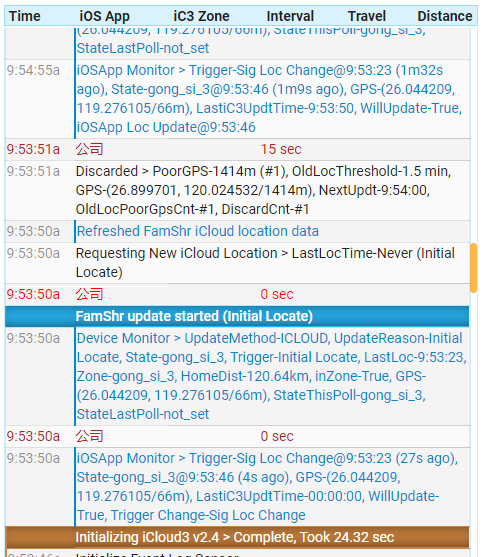Click the 公司 zone label beside 15 sec
485x557 pixels.
coord(89,149)
